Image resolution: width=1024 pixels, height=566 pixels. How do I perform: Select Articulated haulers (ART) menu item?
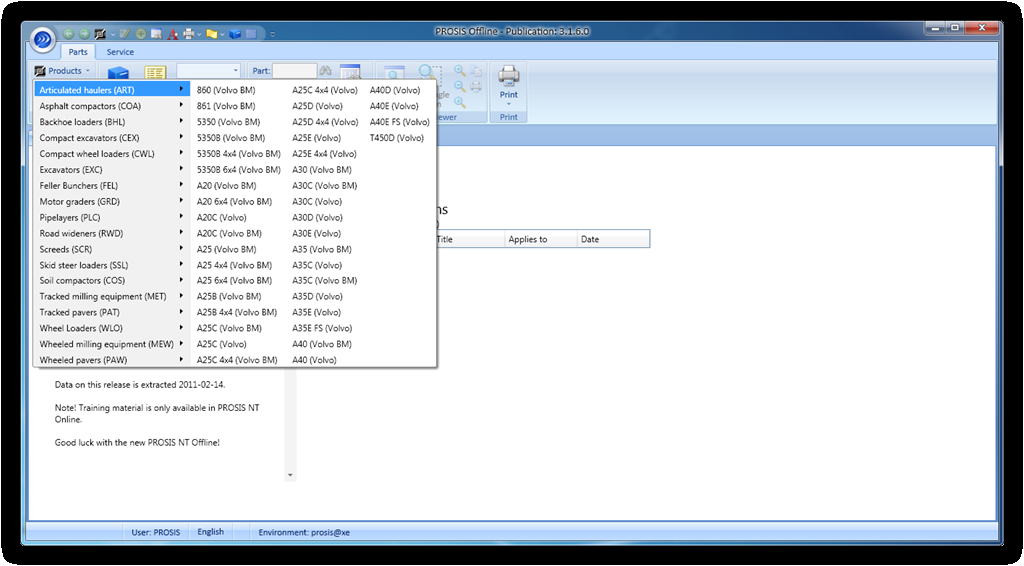pos(112,90)
